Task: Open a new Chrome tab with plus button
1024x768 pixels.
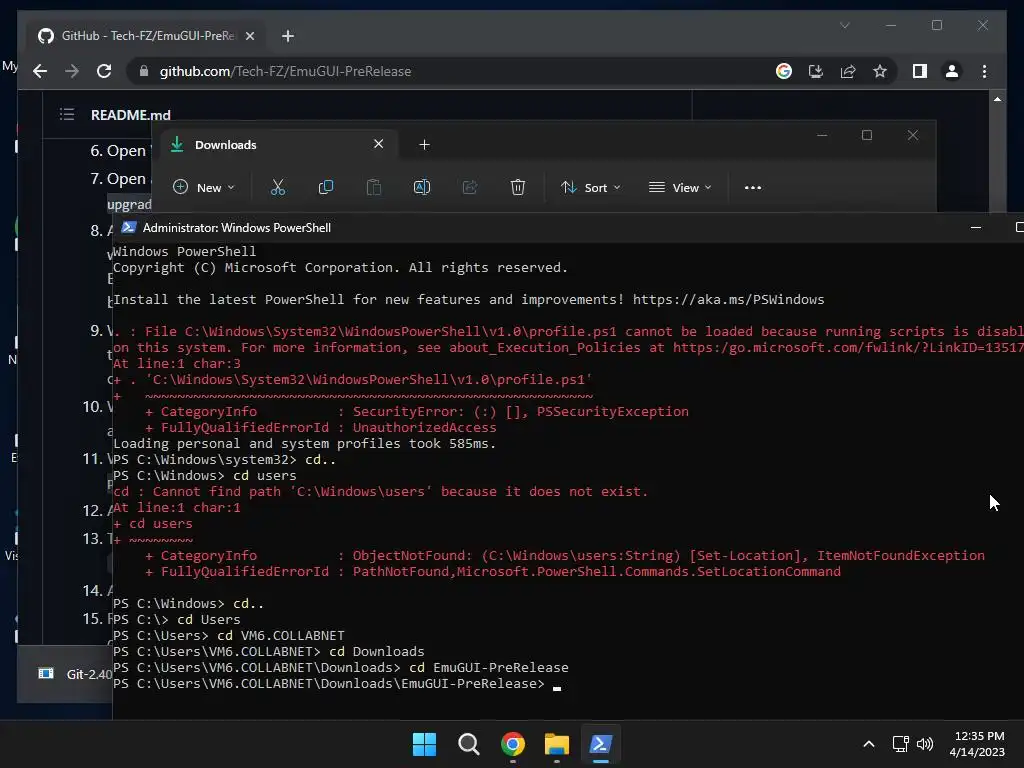Action: (x=288, y=36)
